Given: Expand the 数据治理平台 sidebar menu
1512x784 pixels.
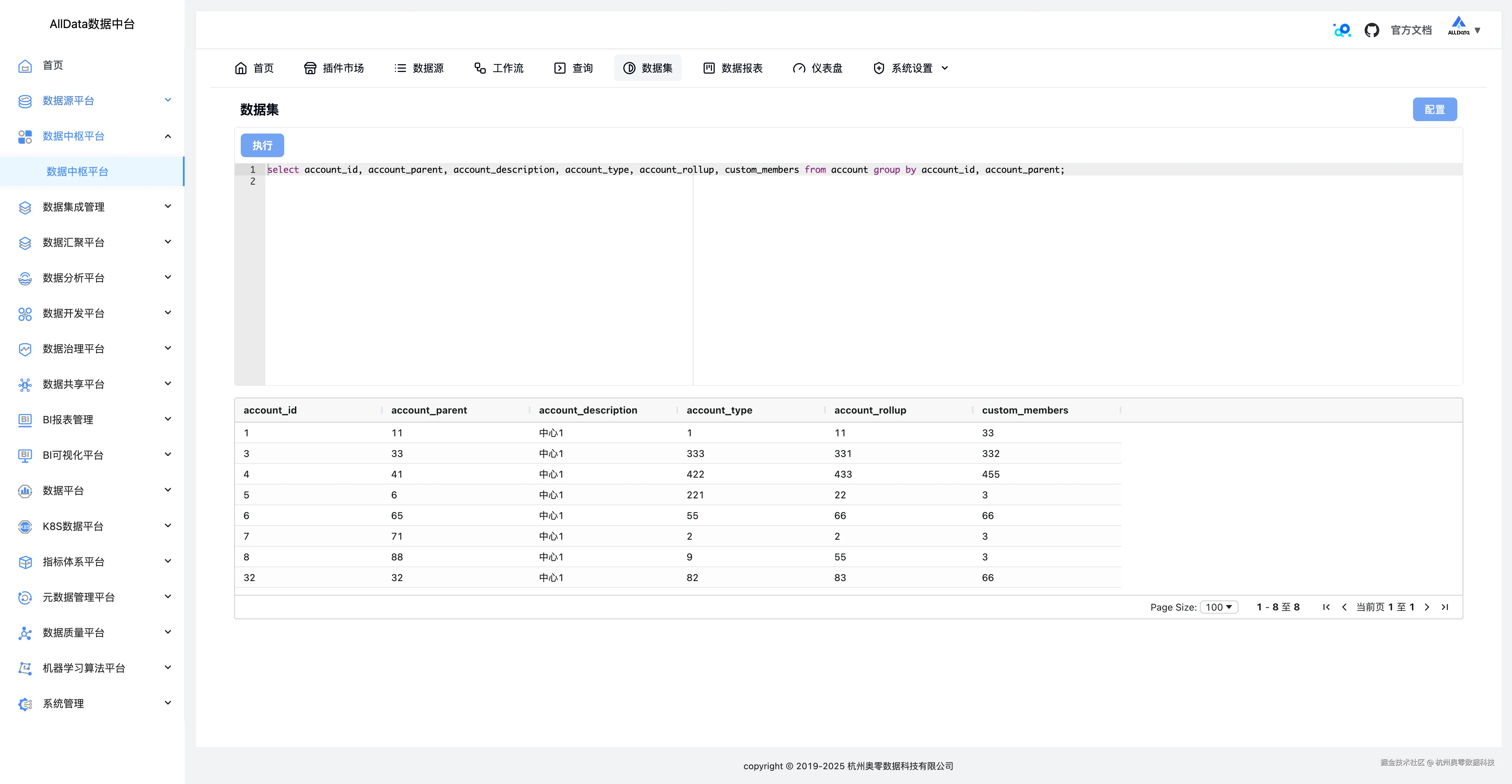Looking at the screenshot, I should [x=168, y=348].
